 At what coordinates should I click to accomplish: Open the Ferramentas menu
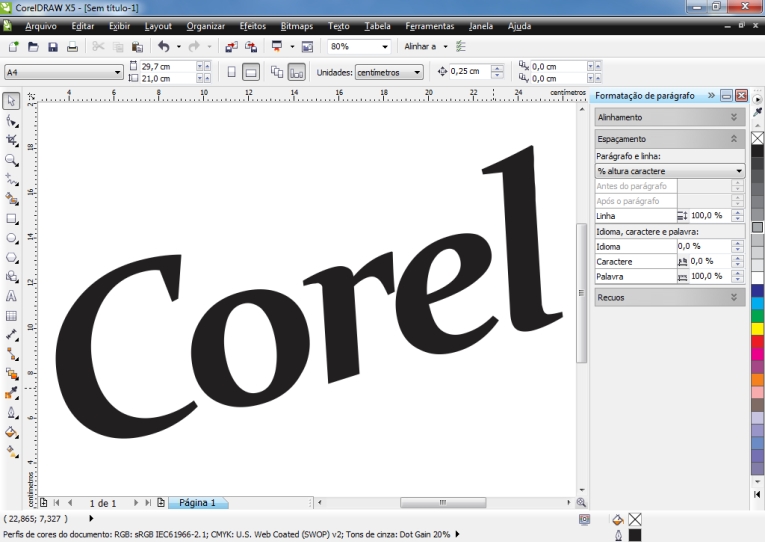429,26
